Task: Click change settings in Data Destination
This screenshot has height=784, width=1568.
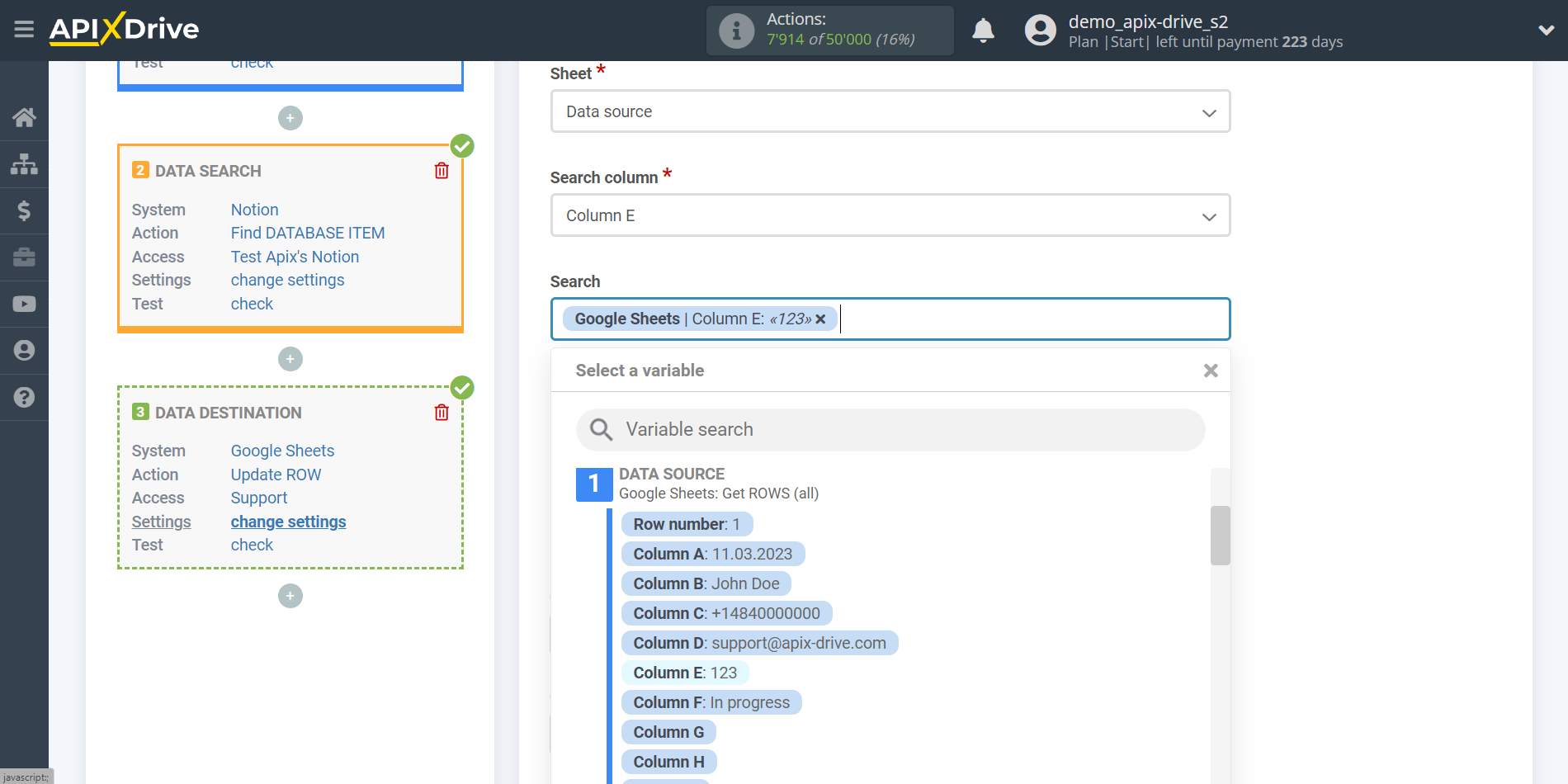Action: click(x=288, y=522)
